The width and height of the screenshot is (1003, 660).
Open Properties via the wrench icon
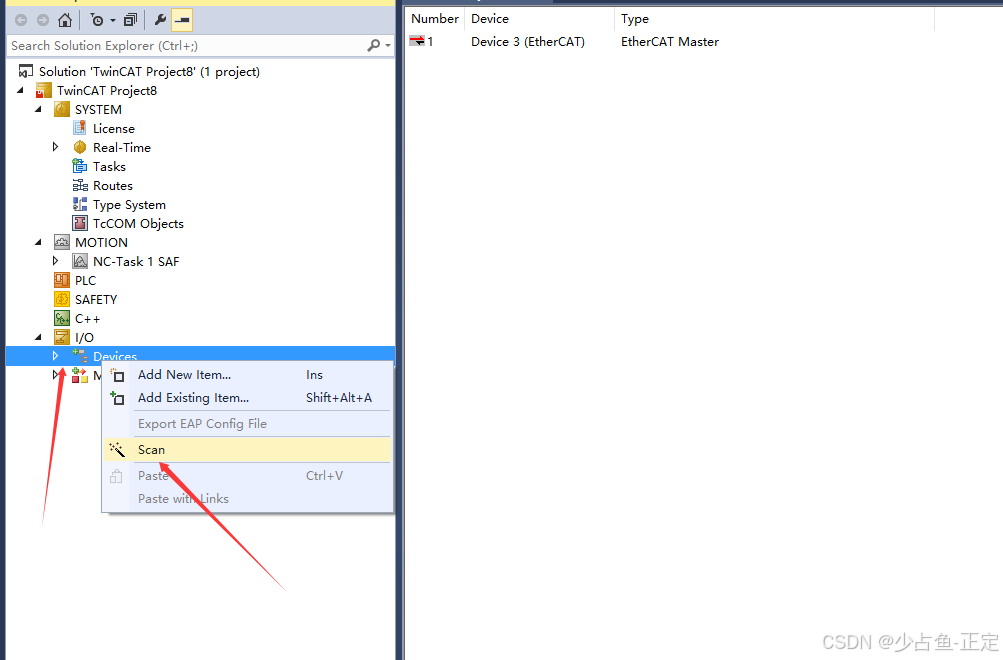[x=160, y=20]
